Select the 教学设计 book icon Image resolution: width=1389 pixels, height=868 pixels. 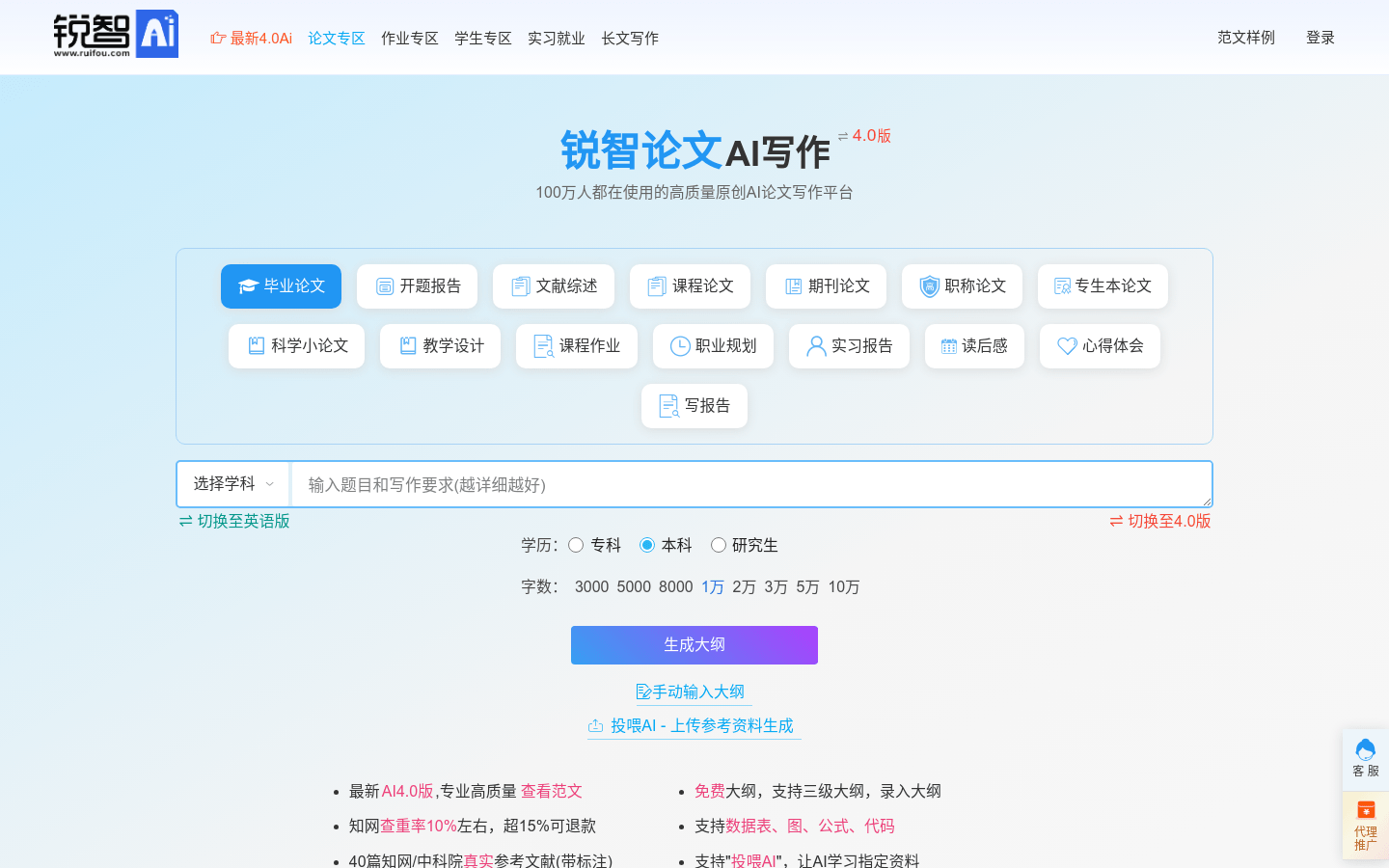(408, 345)
